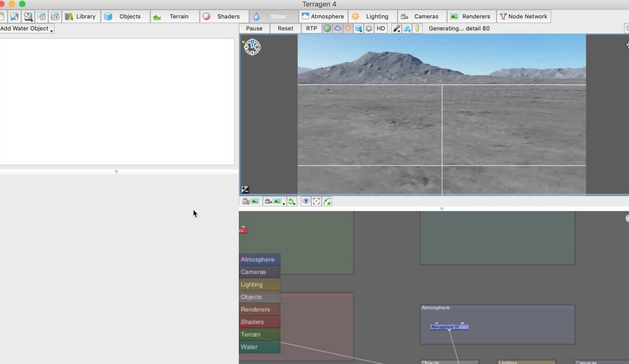Toggle green sphere surface shading in preview
Viewport: 629px width, 364px height.
(327, 28)
